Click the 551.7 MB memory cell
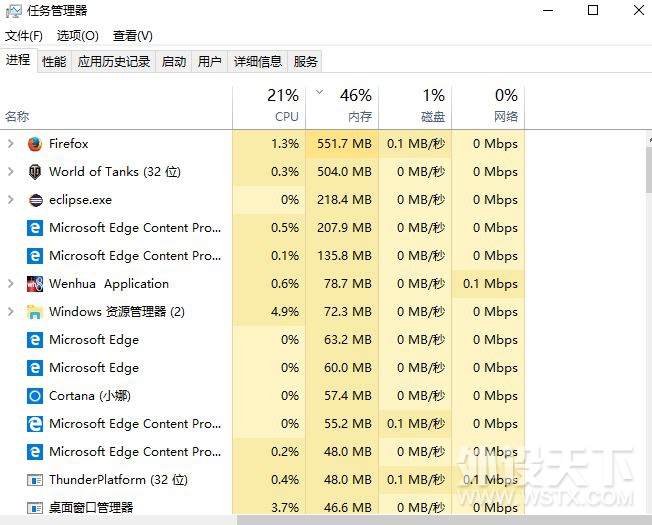Screen dimensions: 652x525 point(342,144)
